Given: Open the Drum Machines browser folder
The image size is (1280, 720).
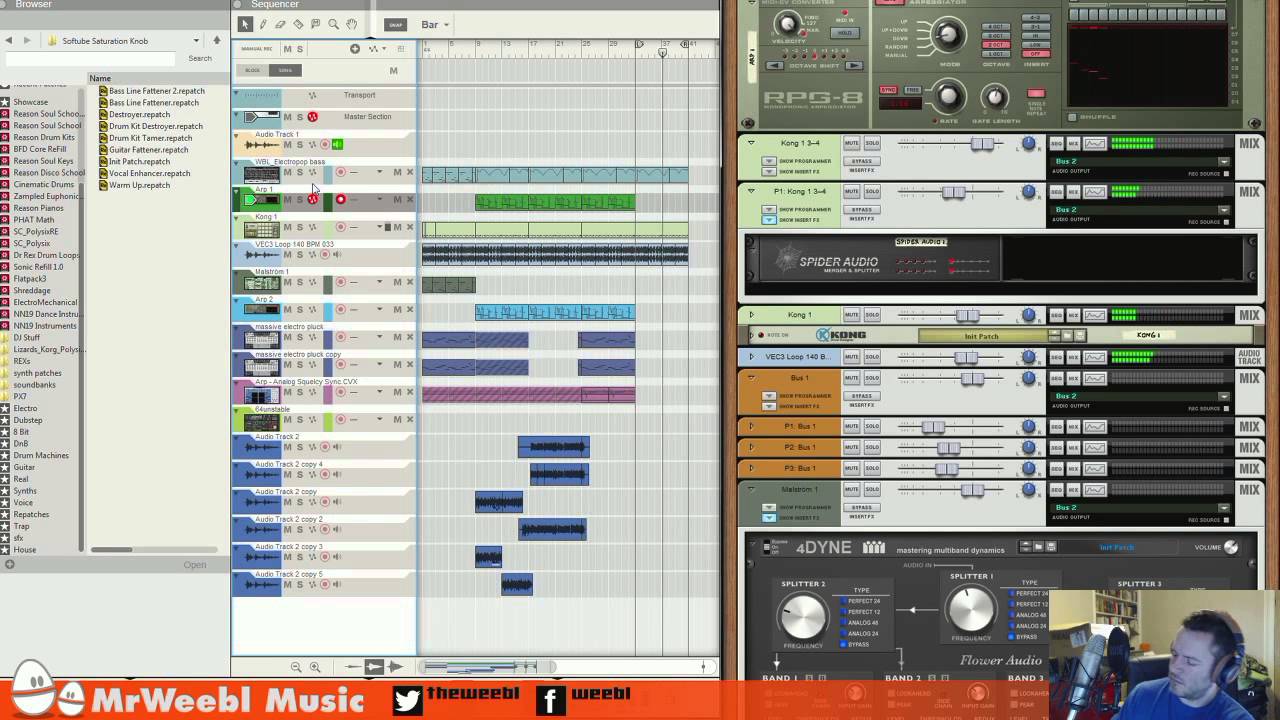Looking at the screenshot, I should (x=41, y=455).
